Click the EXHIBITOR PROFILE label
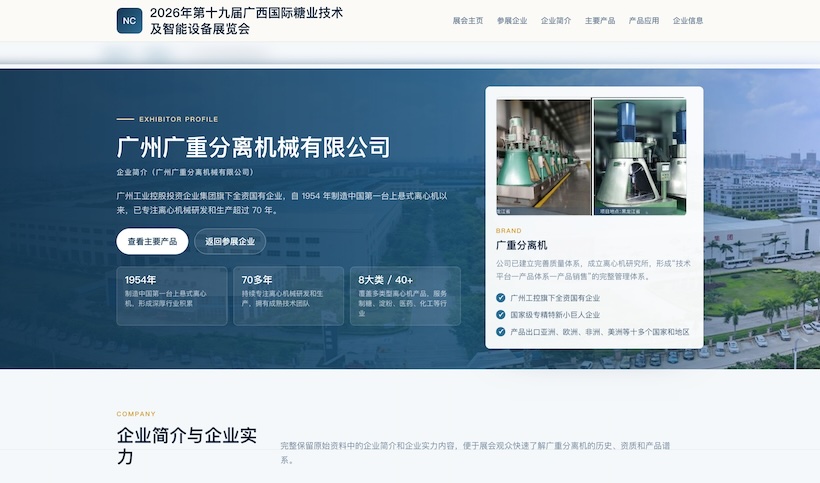The image size is (820, 483). coord(178,119)
